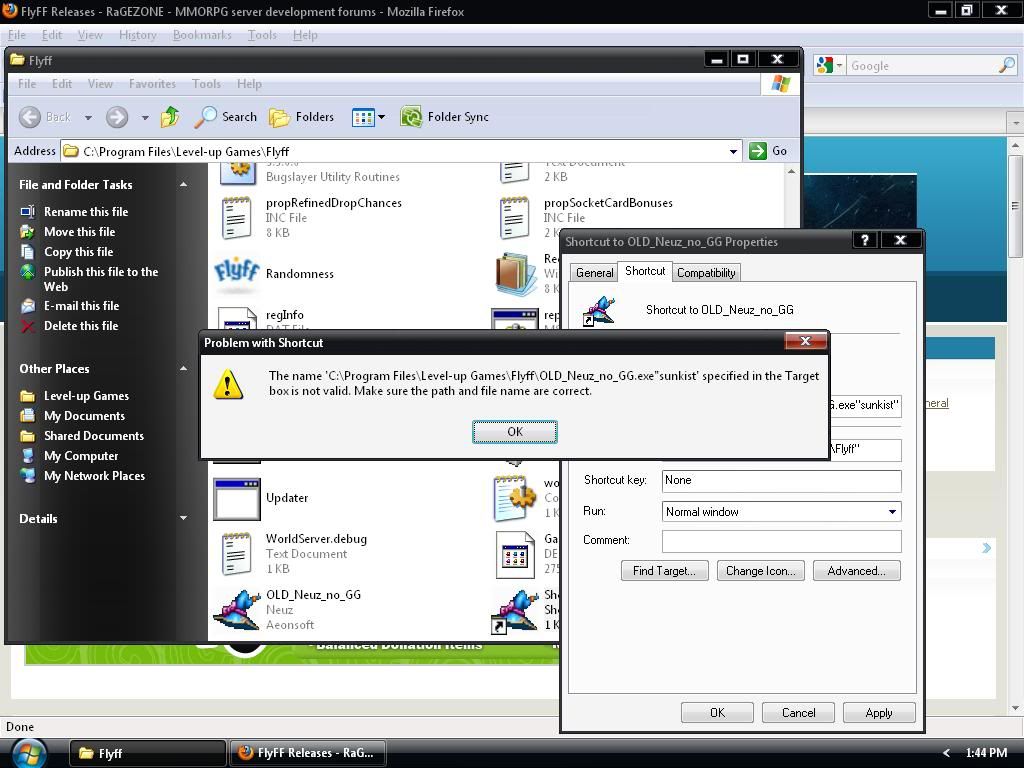This screenshot has height=768, width=1024.
Task: Click the Windows Start orb
Action: click(x=29, y=752)
